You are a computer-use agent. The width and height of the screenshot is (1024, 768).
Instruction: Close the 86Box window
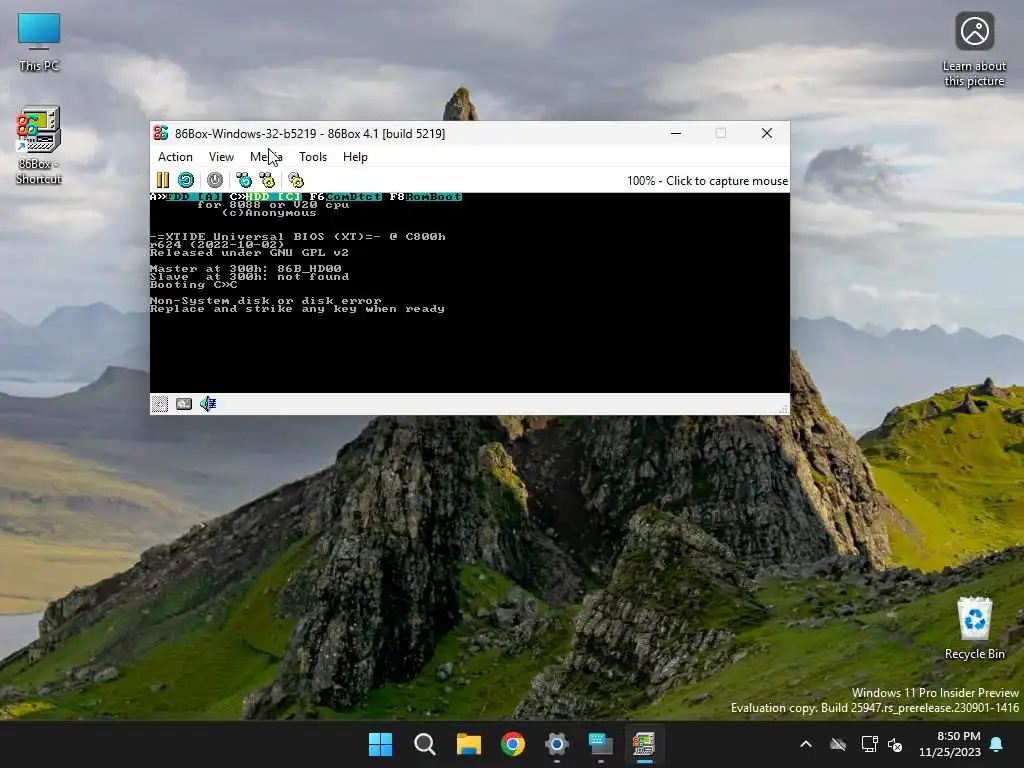767,133
